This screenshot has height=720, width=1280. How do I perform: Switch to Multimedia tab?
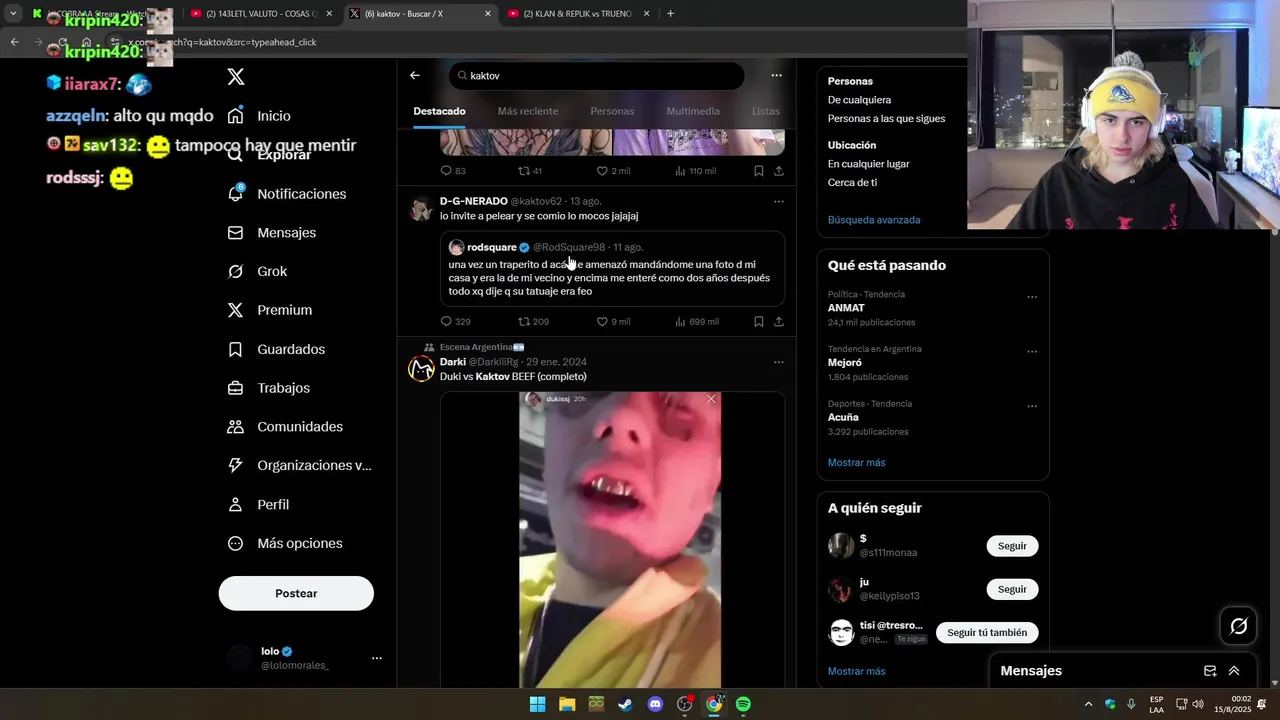[693, 111]
